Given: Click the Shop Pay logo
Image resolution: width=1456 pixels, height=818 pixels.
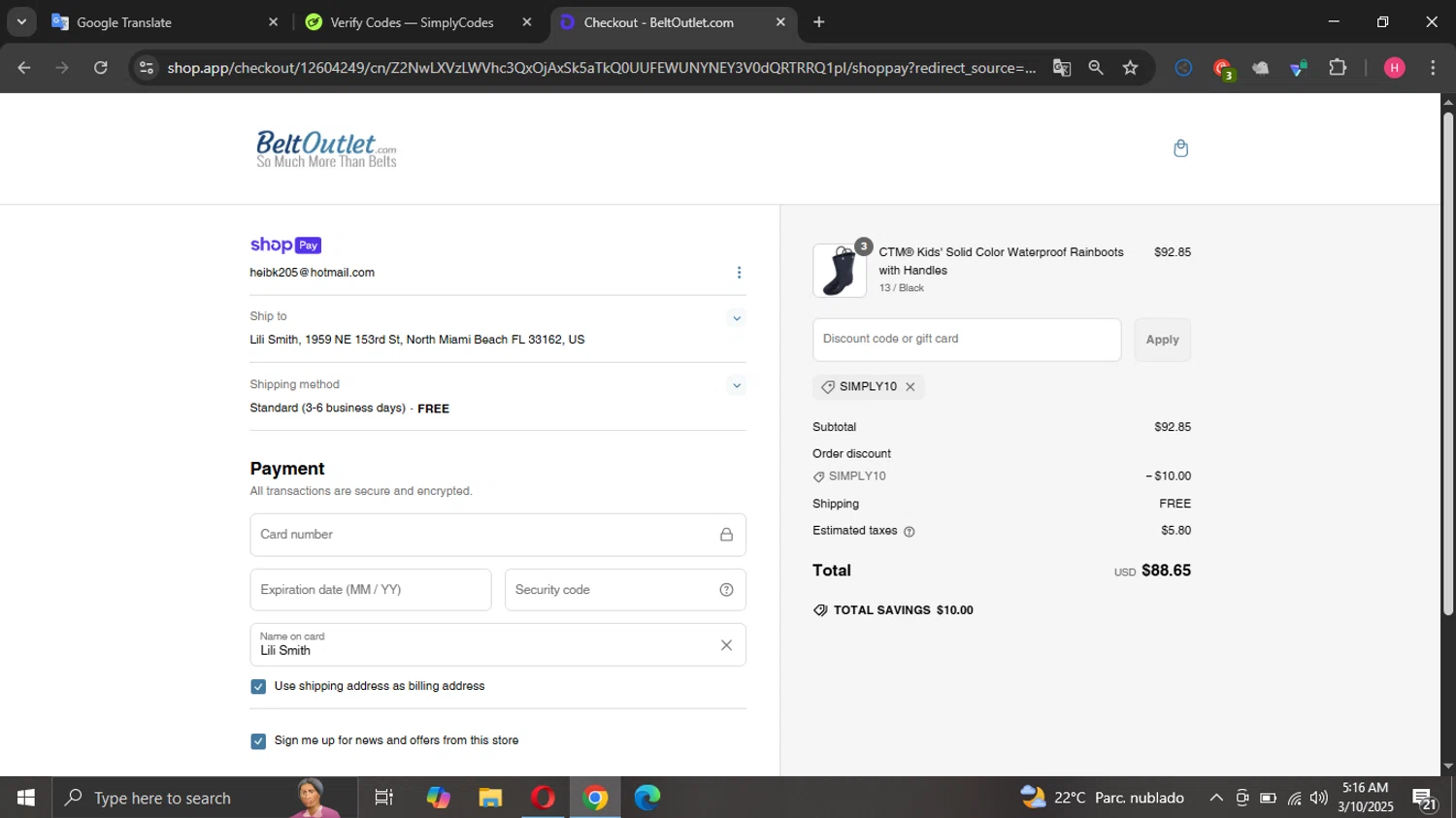Looking at the screenshot, I should click(x=285, y=245).
